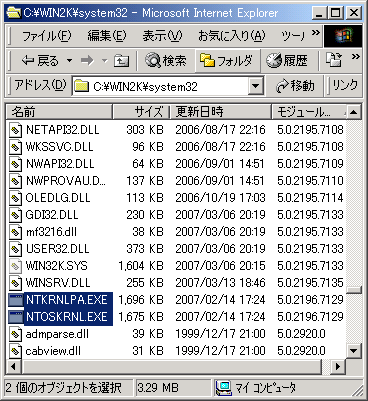The height and width of the screenshot is (401, 368).
Task: Click the 5.0.2195.7135 version cell
Action: pyautogui.click(x=310, y=283)
